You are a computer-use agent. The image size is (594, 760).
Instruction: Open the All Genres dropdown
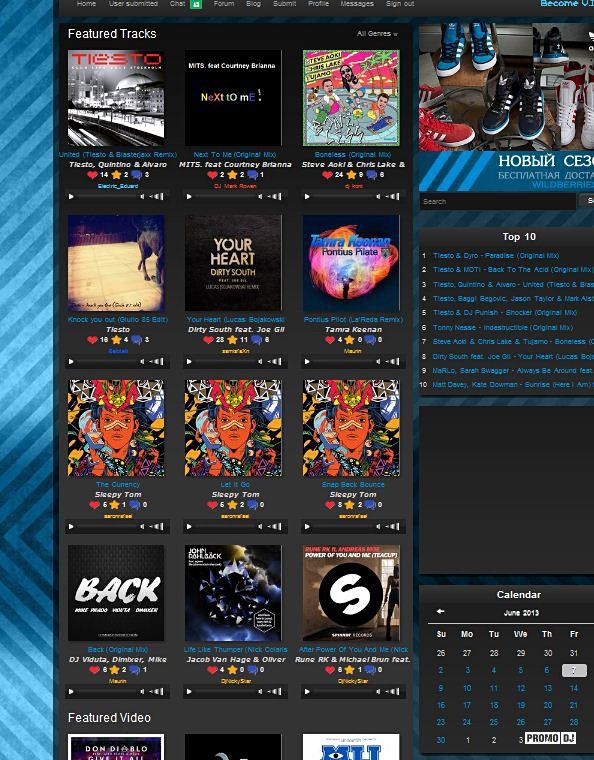click(377, 34)
